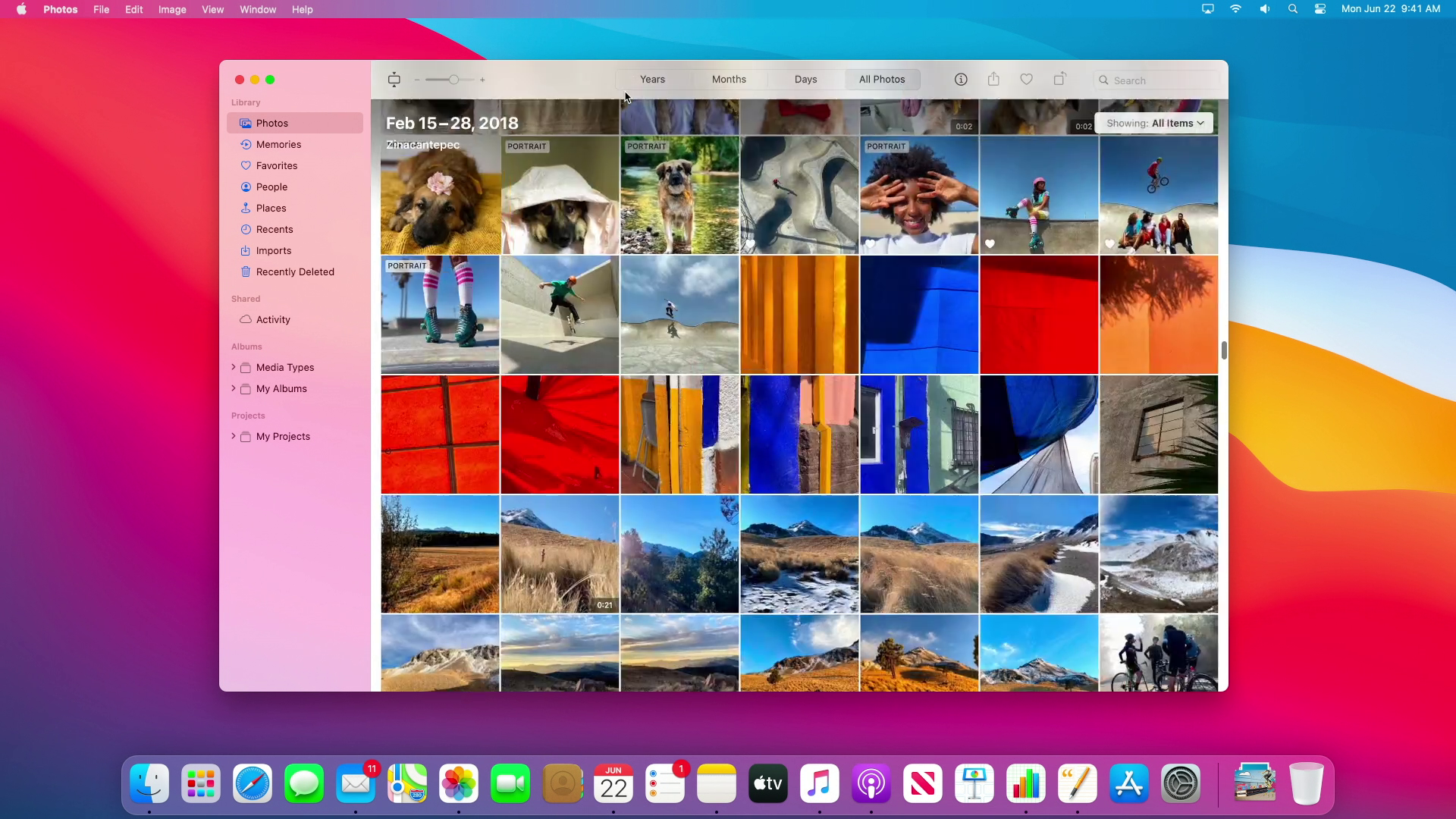Click heart on seated skater girl photo
This screenshot has width=1456, height=819.
click(x=990, y=244)
